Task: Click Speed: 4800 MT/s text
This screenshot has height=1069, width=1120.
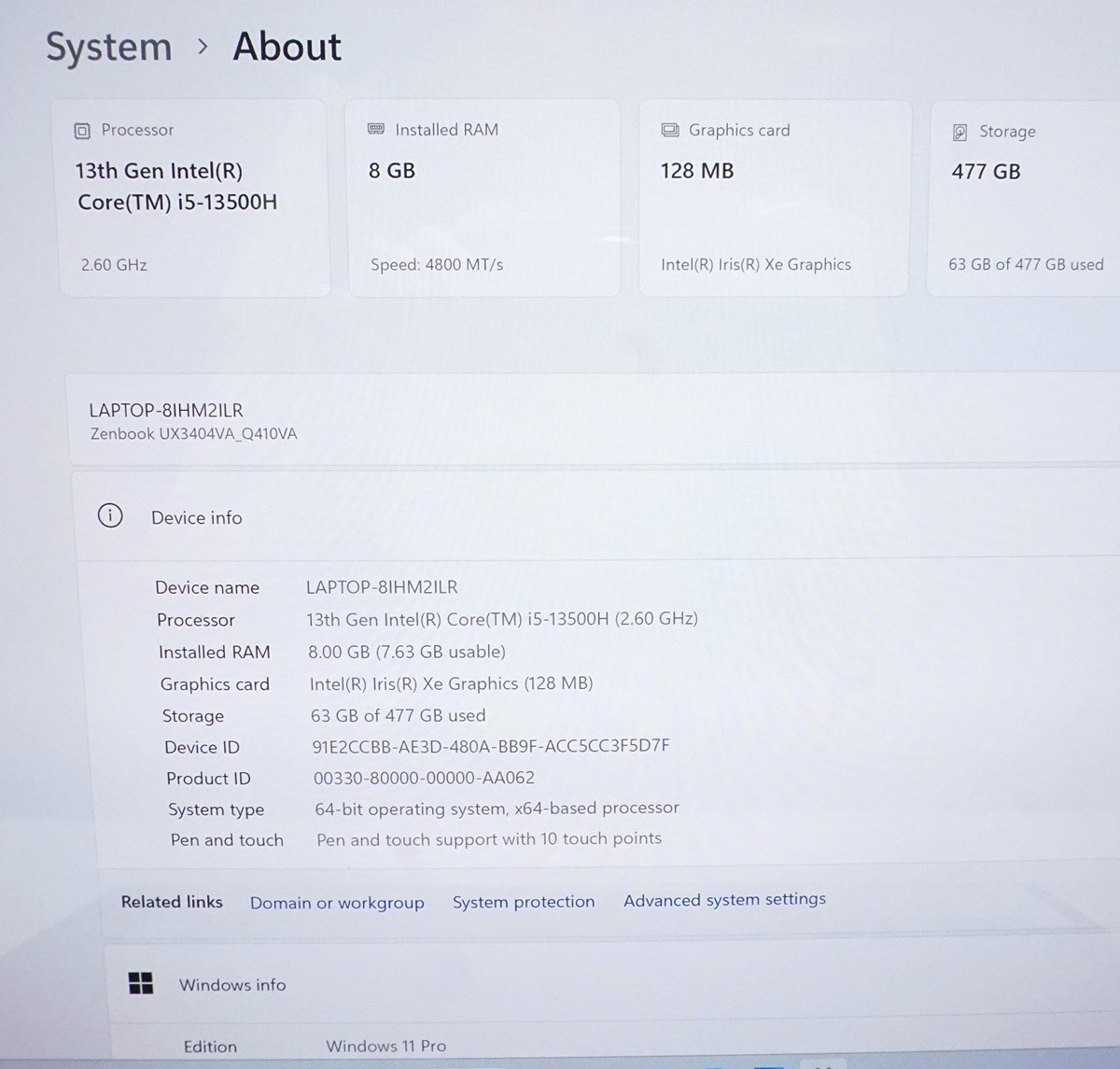Action: pyautogui.click(x=437, y=265)
